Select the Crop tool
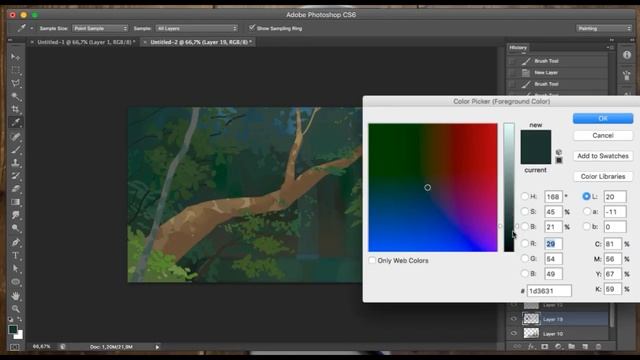This screenshot has height=360, width=640. pyautogui.click(x=16, y=109)
